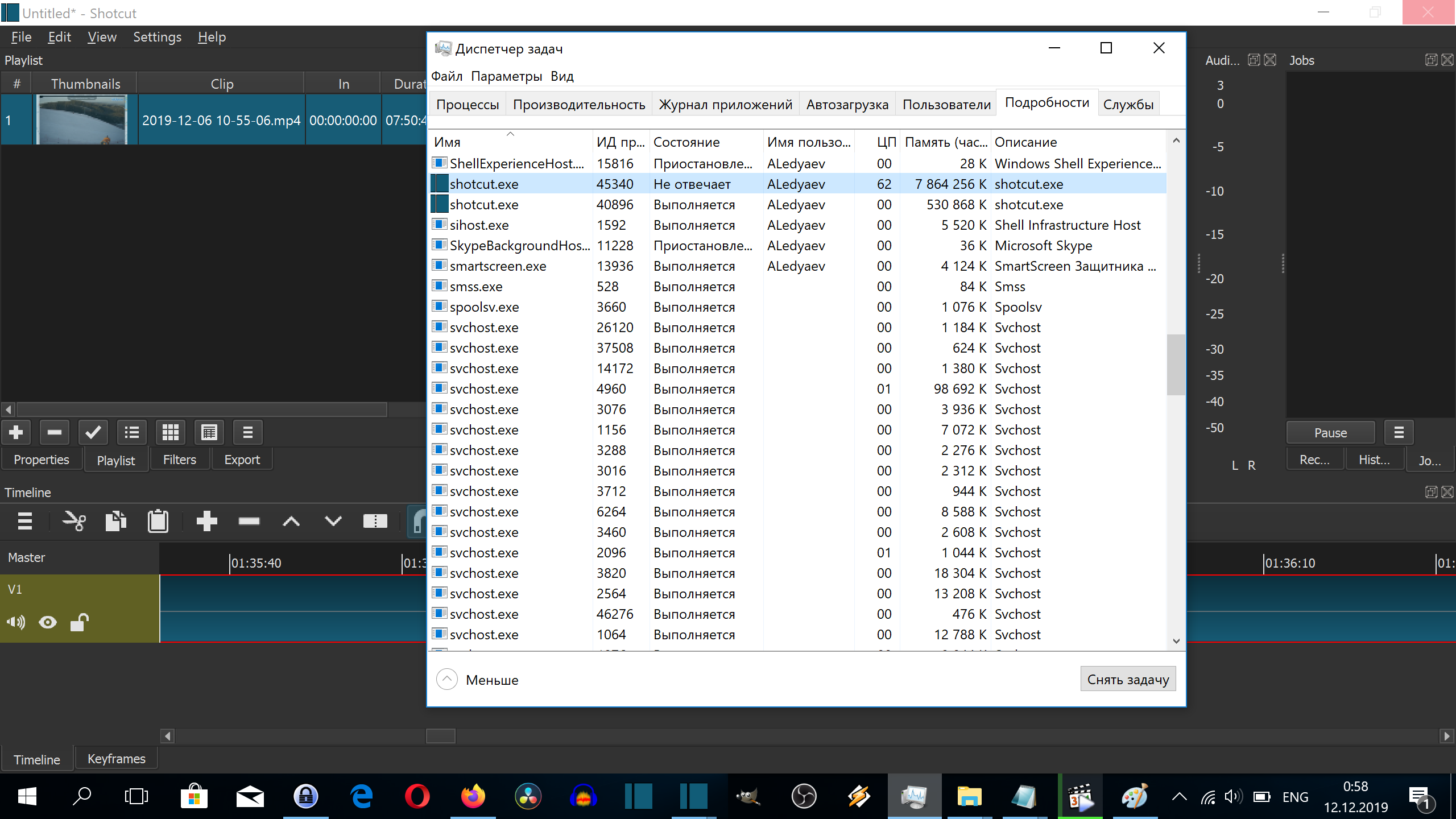This screenshot has width=1456, height=819.
Task: Click the Copy icon in the timeline toolbar
Action: pyautogui.click(x=115, y=520)
